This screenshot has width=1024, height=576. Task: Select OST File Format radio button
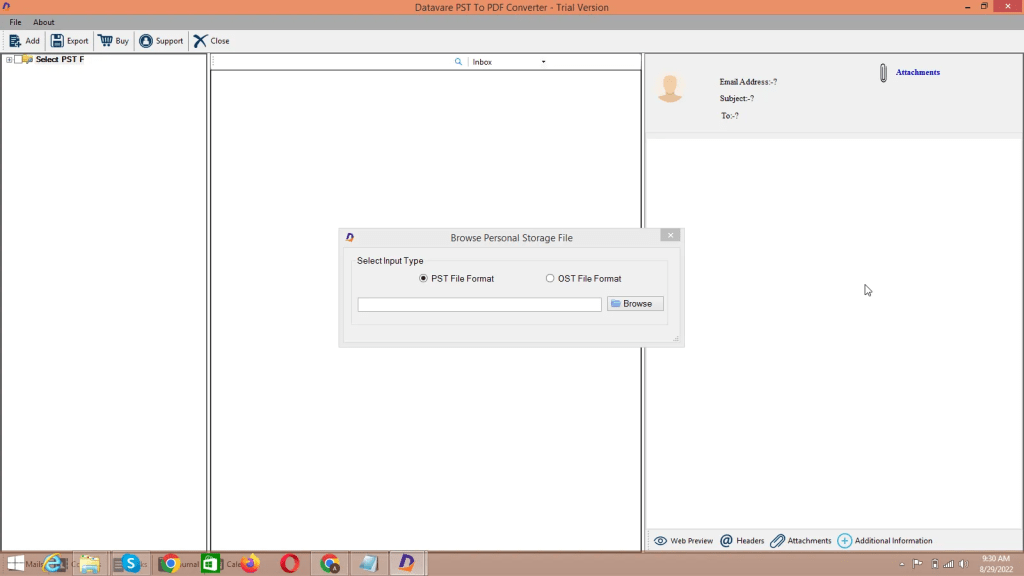(x=550, y=279)
